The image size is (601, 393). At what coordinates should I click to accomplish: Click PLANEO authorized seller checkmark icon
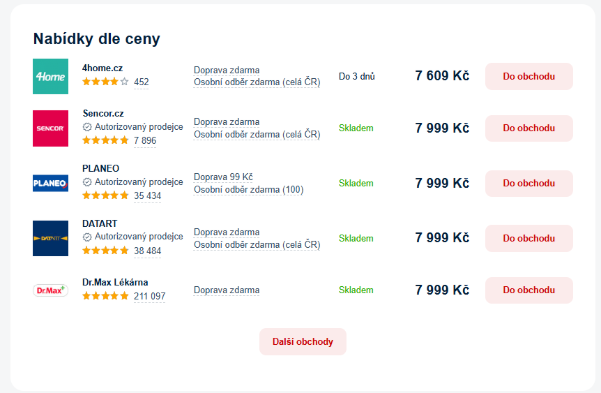87,182
